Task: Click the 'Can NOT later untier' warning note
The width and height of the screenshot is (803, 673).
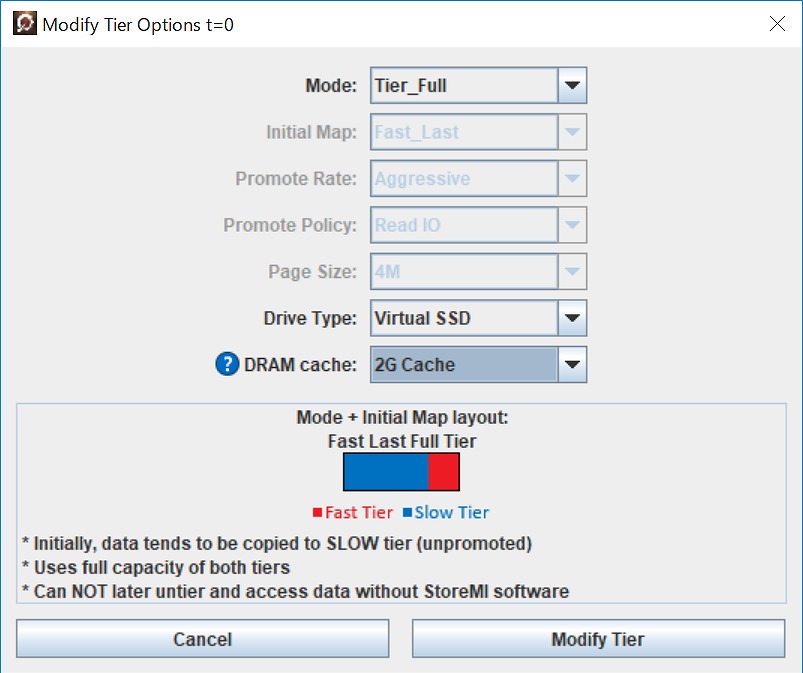Action: coord(295,592)
